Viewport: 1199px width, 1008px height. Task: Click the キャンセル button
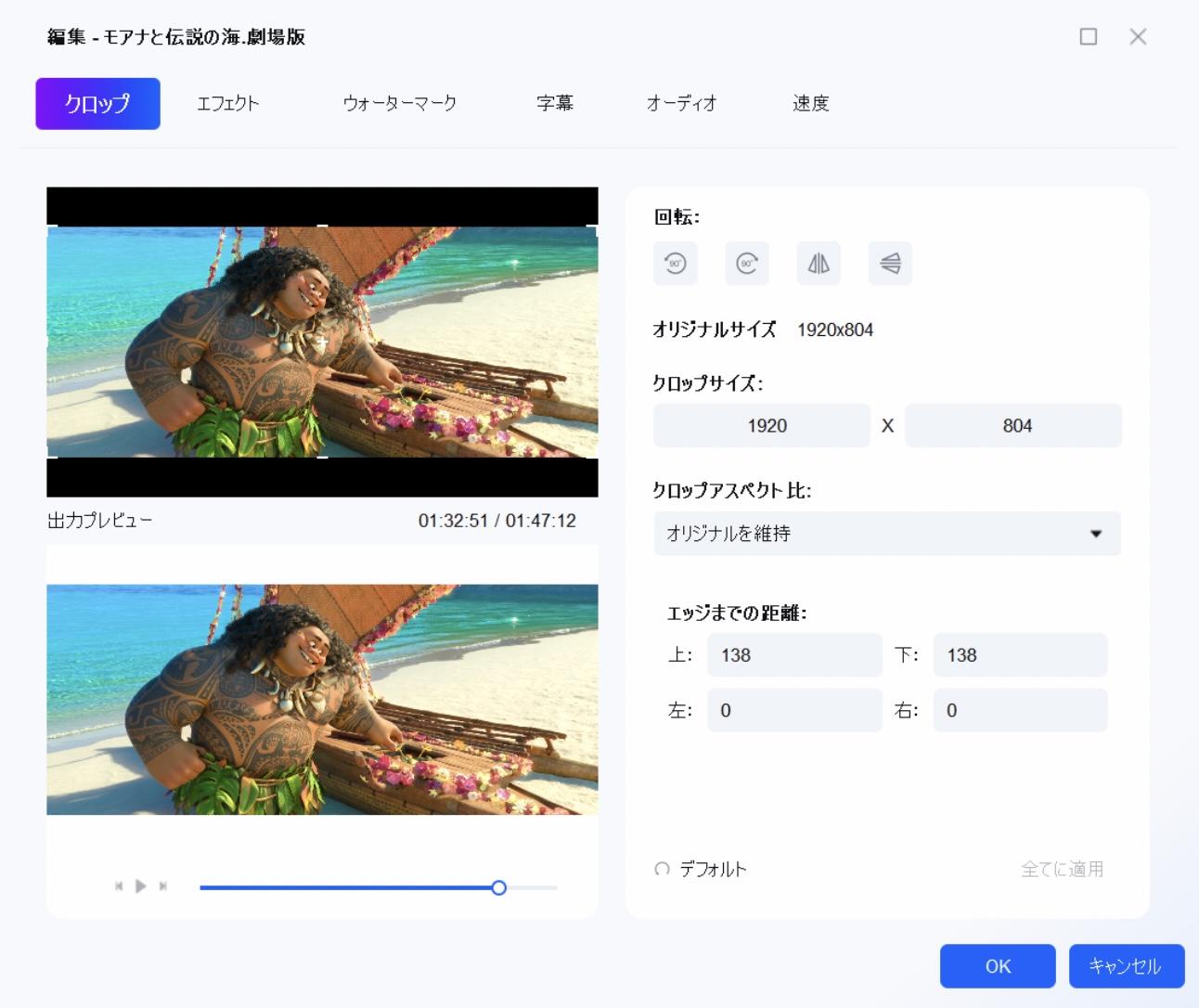click(1127, 966)
